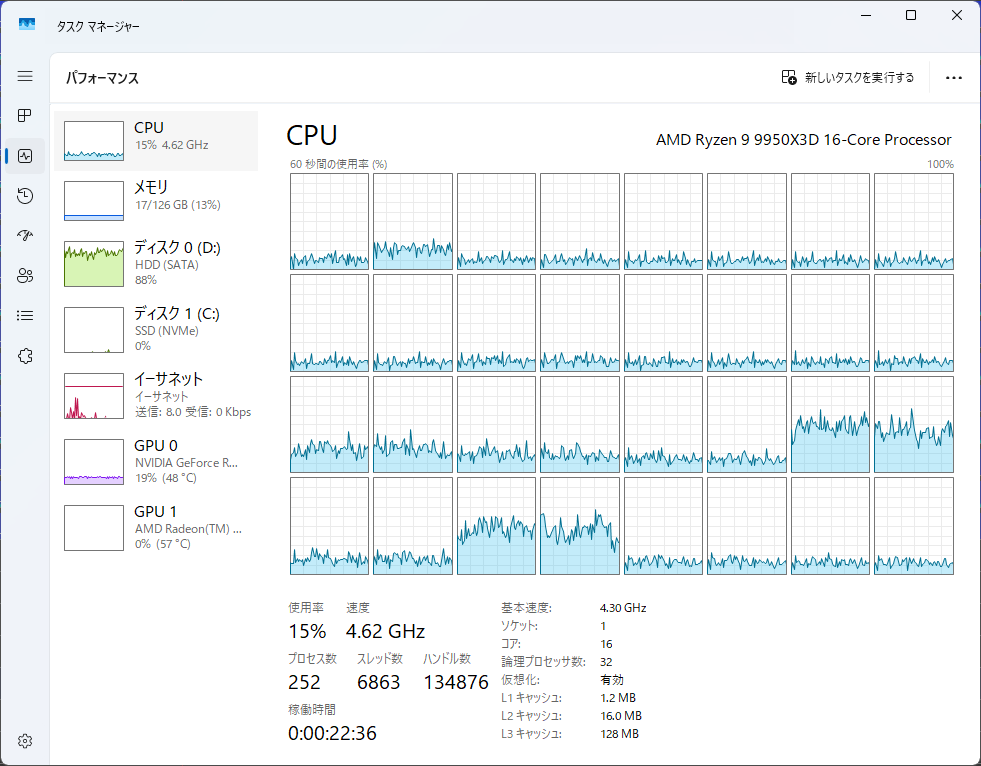Click the 仮想化 有効 status
Viewport: 981px width, 766px height.
point(612,680)
